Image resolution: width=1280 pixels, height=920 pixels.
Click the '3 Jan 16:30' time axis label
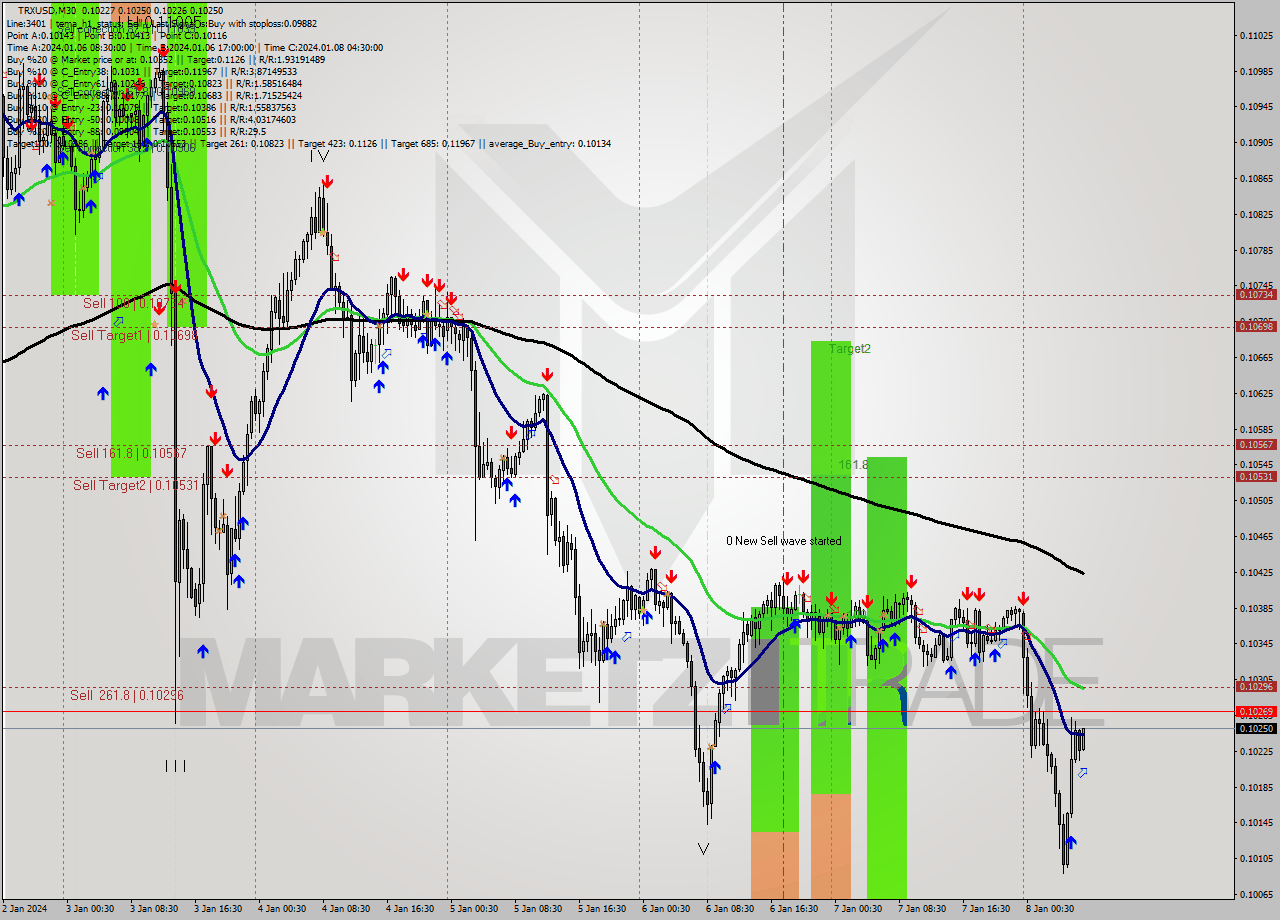[217, 909]
